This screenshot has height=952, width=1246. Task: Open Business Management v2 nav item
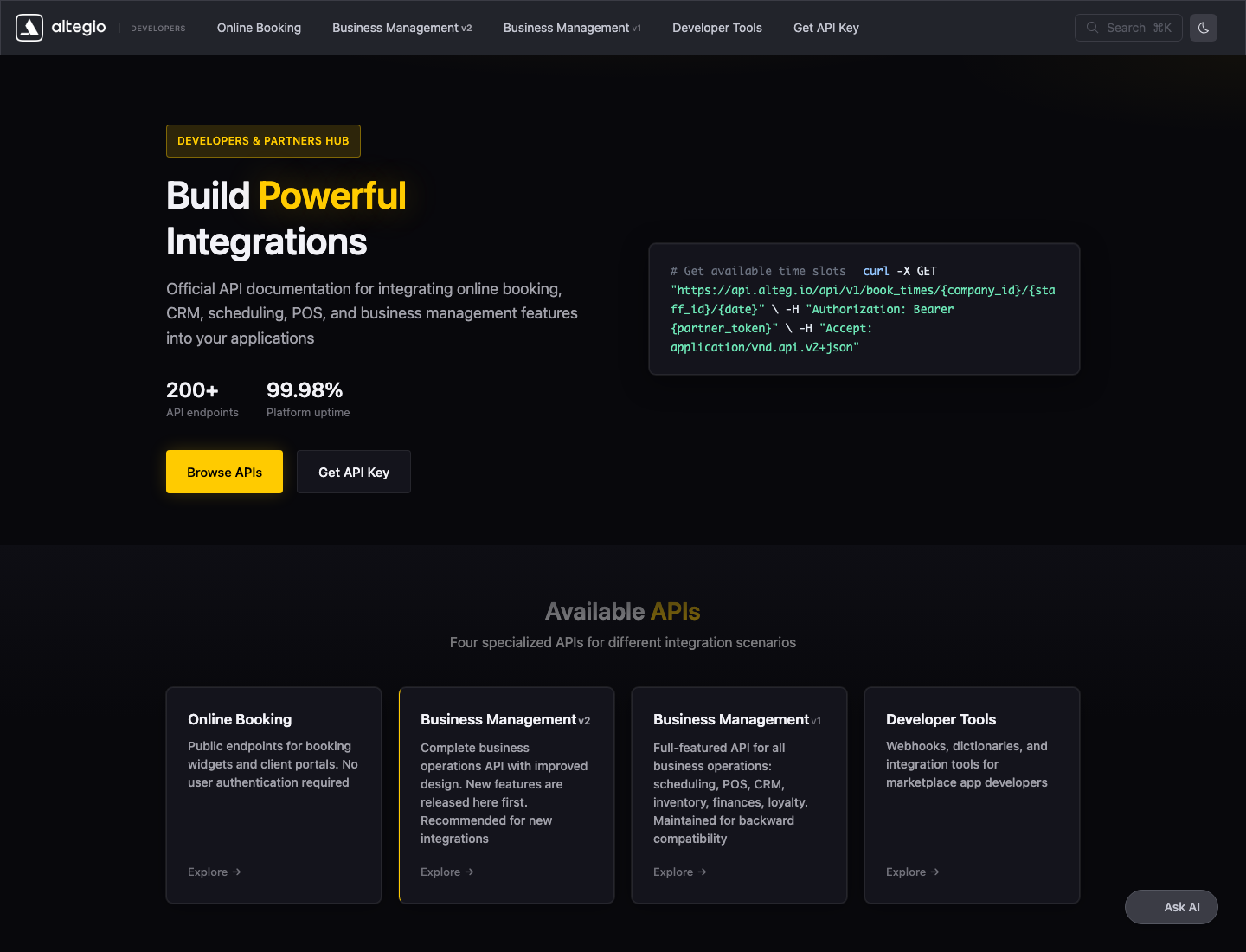402,28
